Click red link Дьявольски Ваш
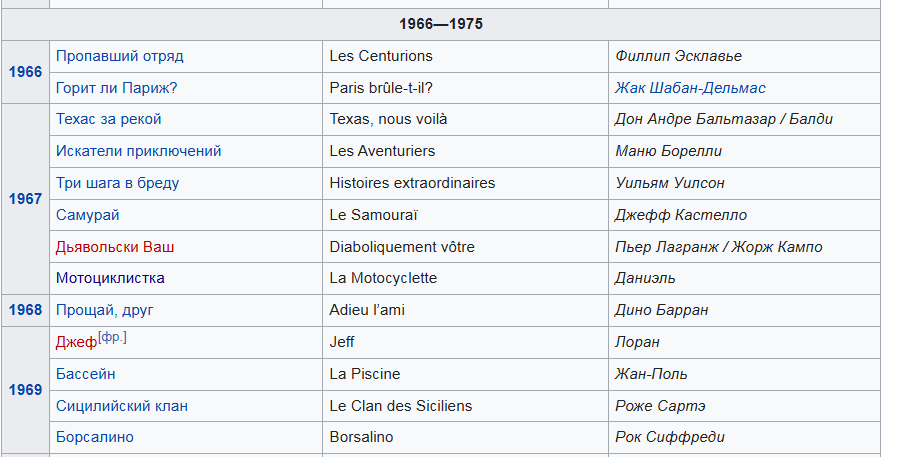Screen dimensions: 898x457 [115, 247]
